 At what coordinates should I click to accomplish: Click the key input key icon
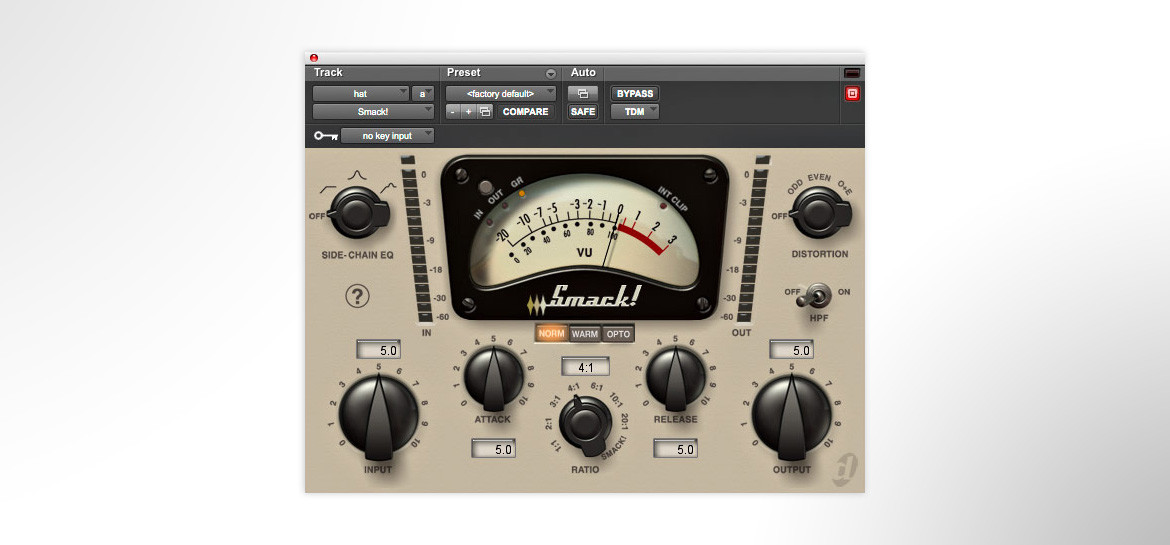325,136
